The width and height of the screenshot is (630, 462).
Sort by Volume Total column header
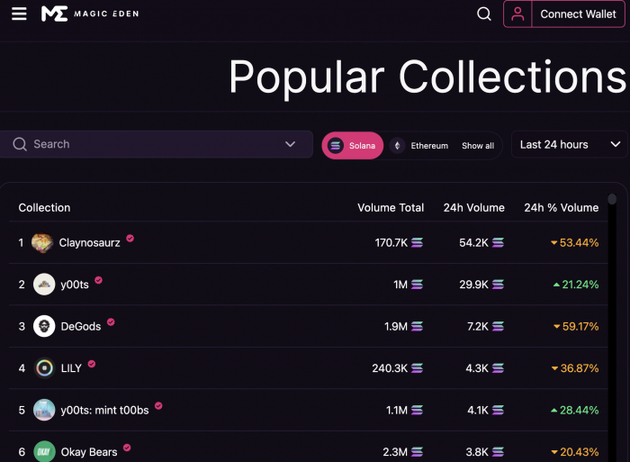pyautogui.click(x=390, y=208)
